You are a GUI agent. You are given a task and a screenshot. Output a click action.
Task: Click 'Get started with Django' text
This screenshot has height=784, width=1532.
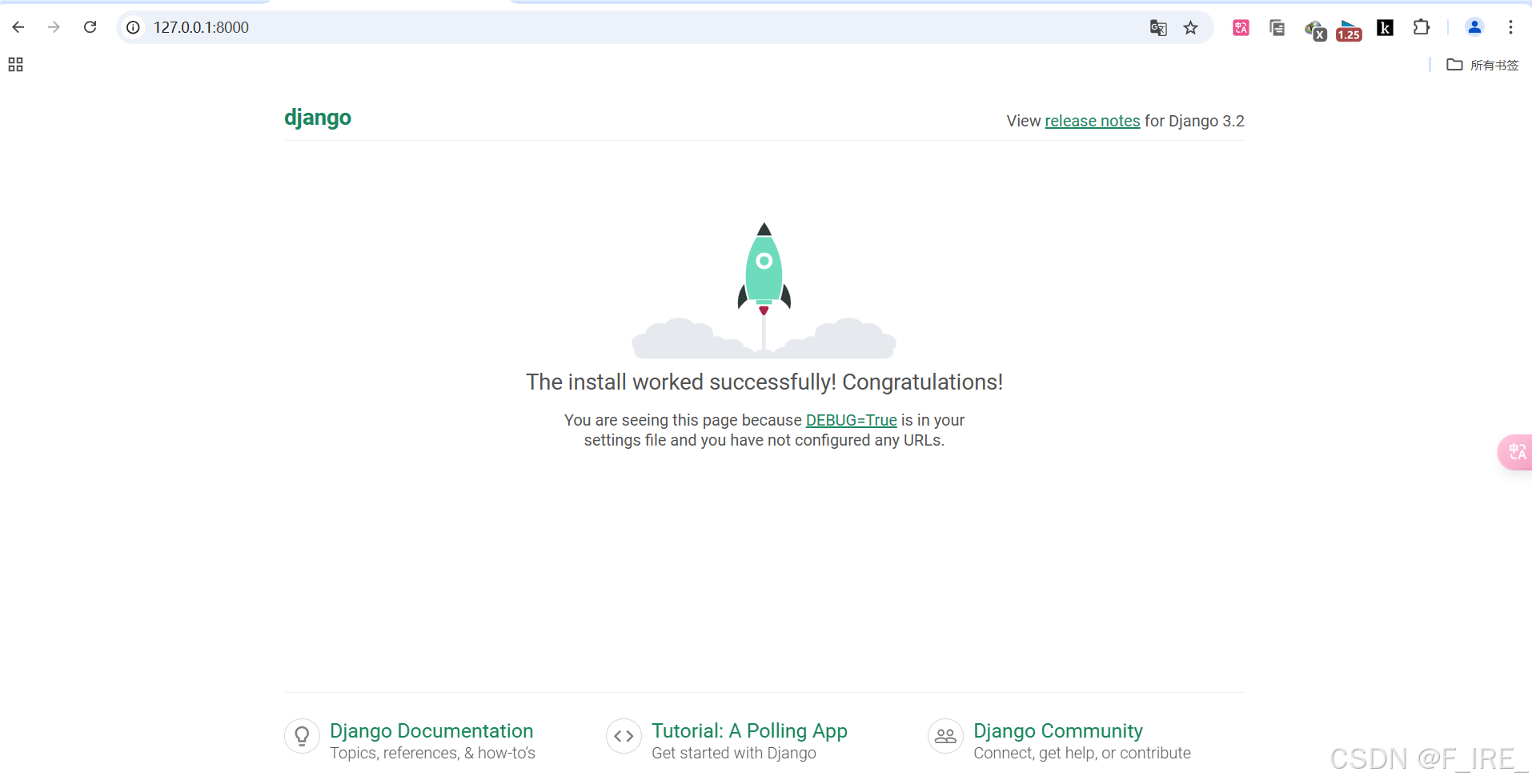pos(734,753)
